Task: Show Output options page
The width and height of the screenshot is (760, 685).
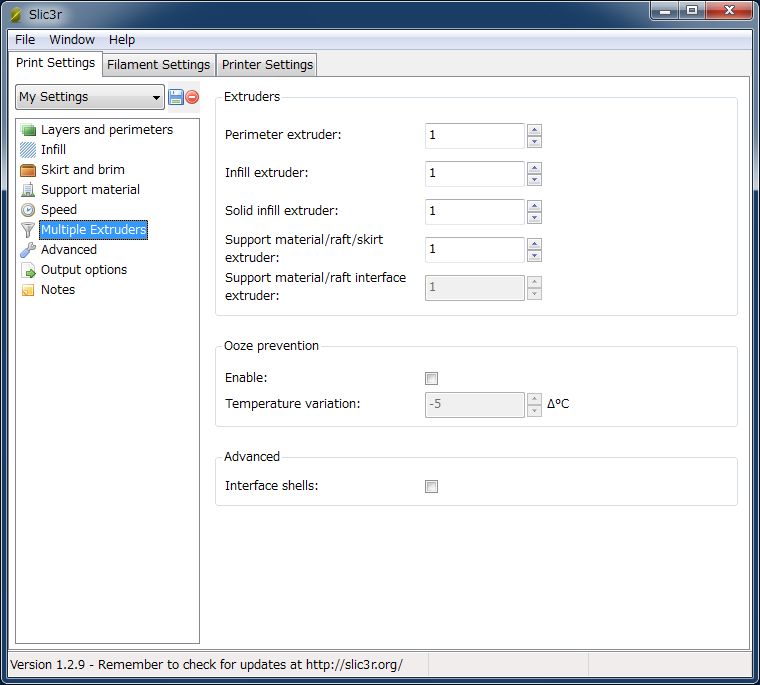Action: tap(84, 270)
